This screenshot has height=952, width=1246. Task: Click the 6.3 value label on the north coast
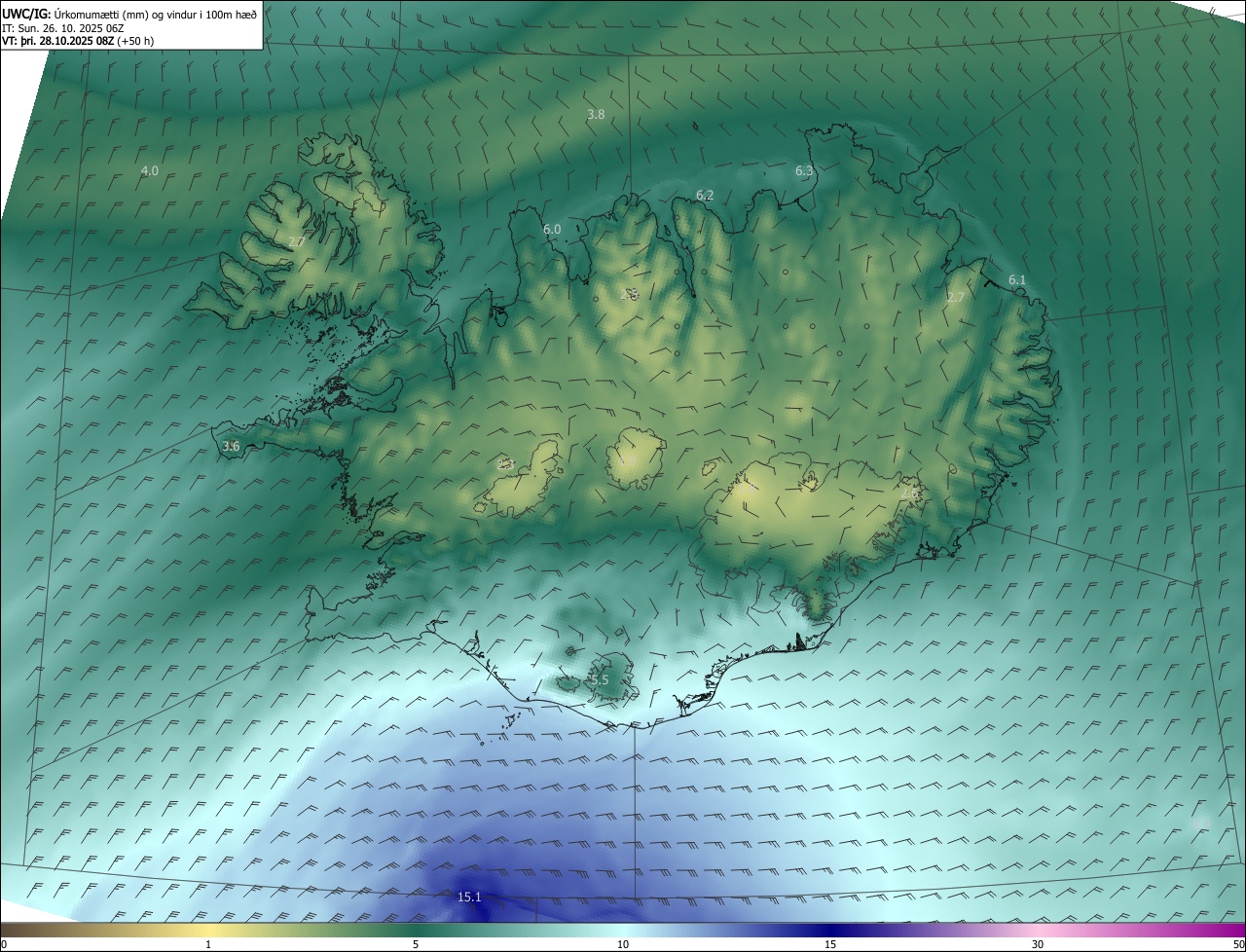pyautogui.click(x=804, y=170)
